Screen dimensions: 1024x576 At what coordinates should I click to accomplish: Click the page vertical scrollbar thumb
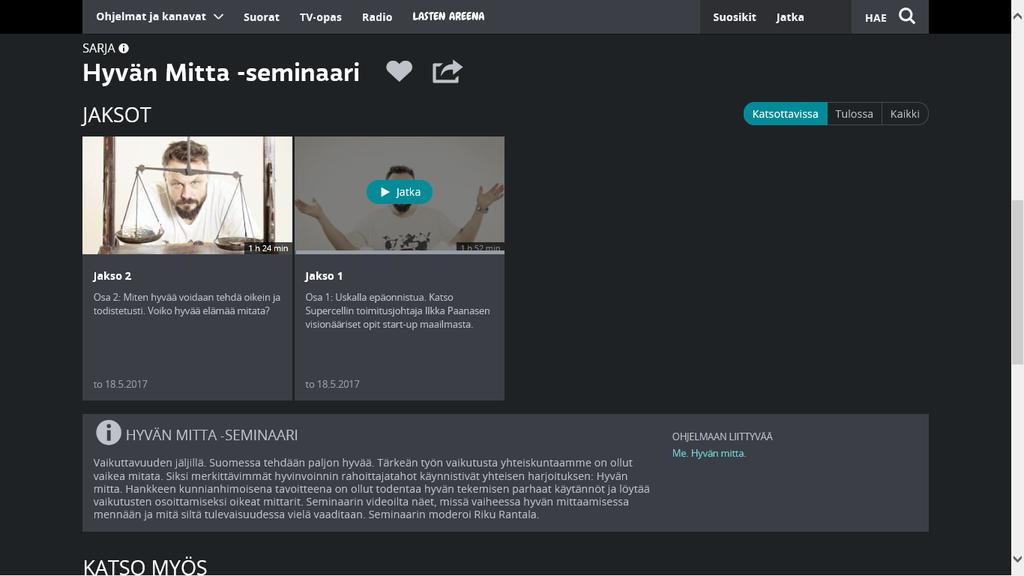(x=1017, y=282)
